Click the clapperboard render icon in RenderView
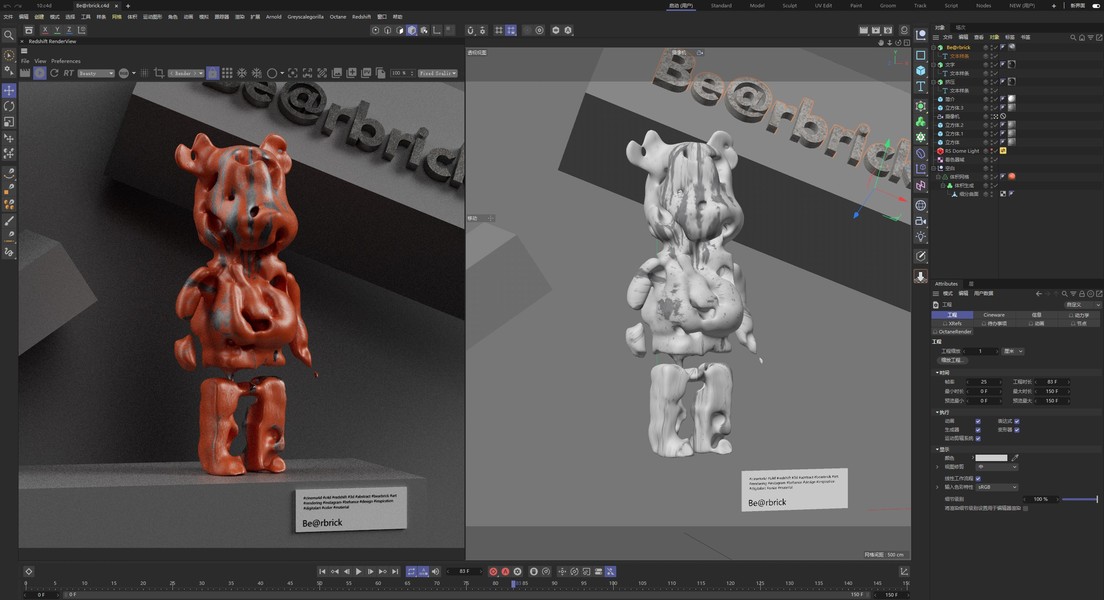Screen dimensions: 1104x600 (x=25, y=73)
